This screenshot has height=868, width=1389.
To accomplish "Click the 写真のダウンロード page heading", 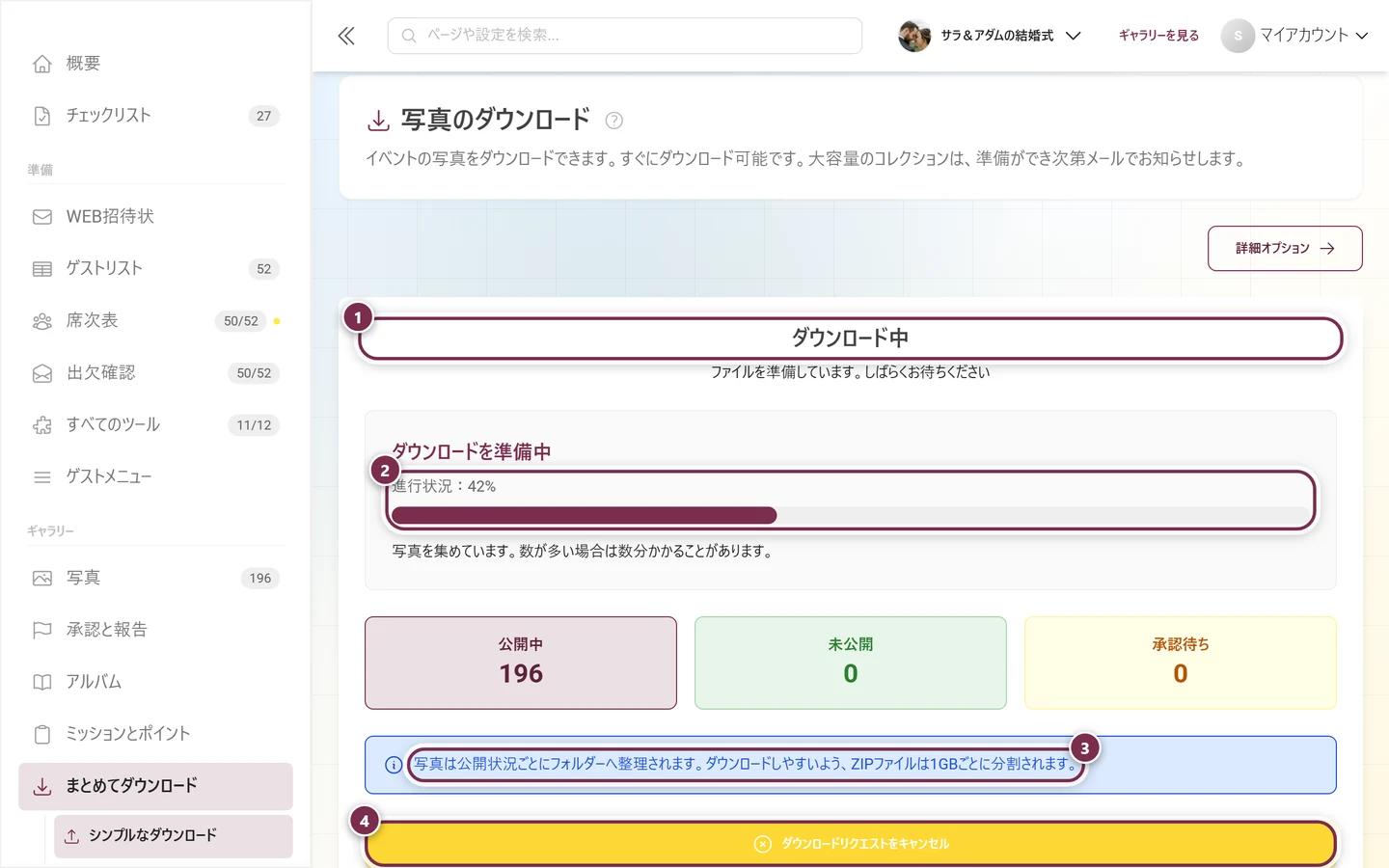I will tap(496, 121).
